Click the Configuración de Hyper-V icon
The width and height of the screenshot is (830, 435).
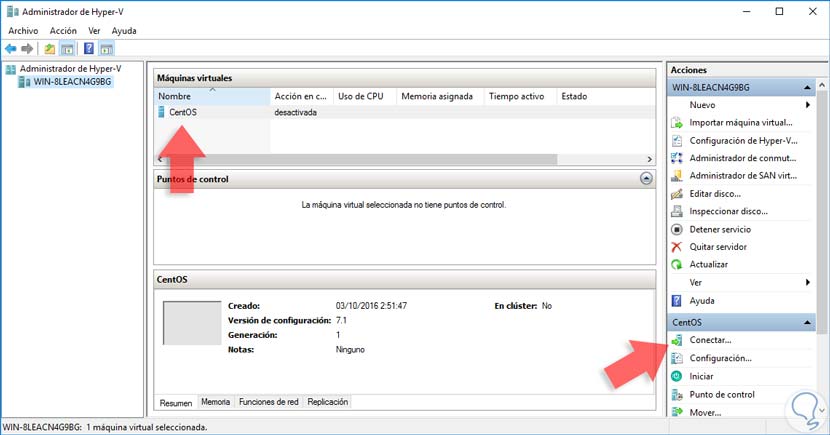tap(676, 141)
